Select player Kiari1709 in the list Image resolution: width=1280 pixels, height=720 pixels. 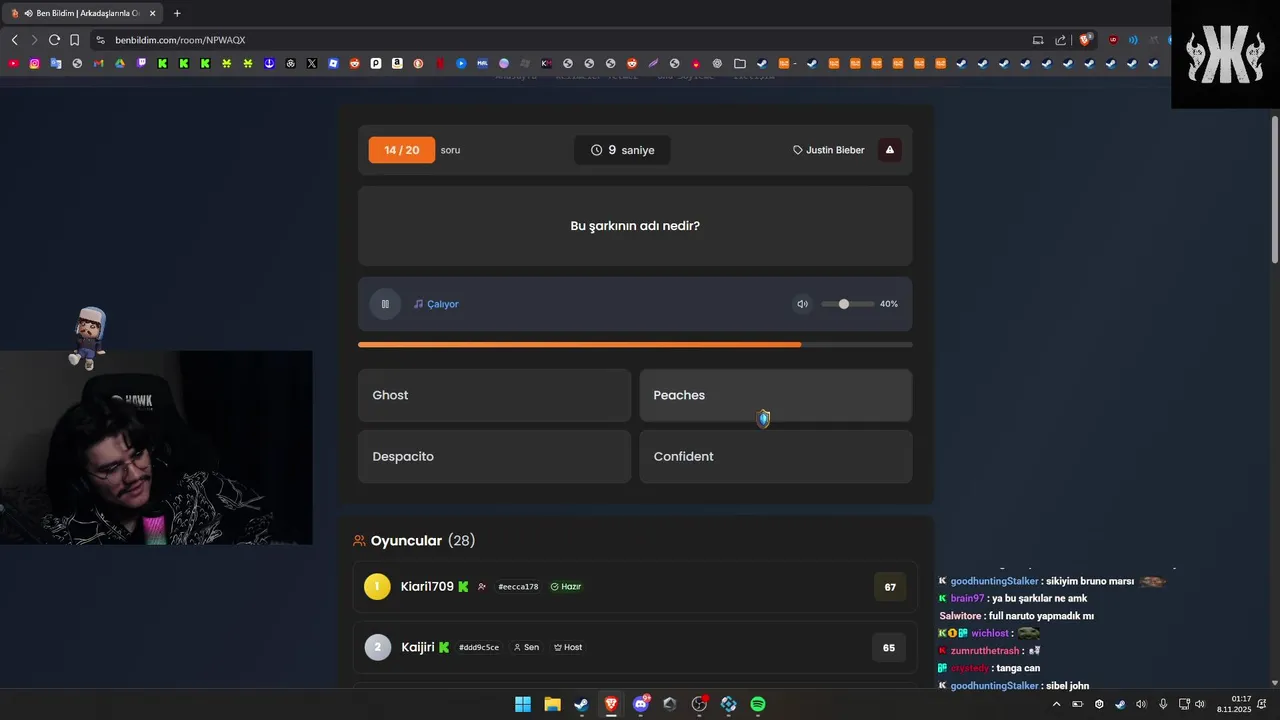[635, 587]
